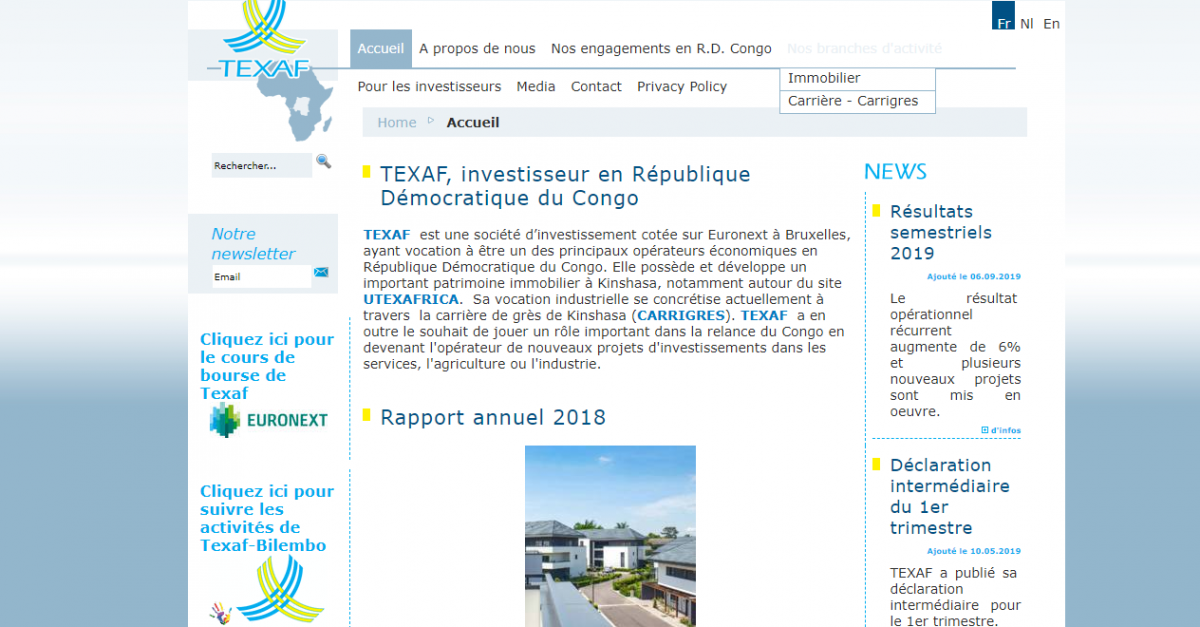Open the Privacy Policy page
The width and height of the screenshot is (1200, 627).
tap(682, 87)
